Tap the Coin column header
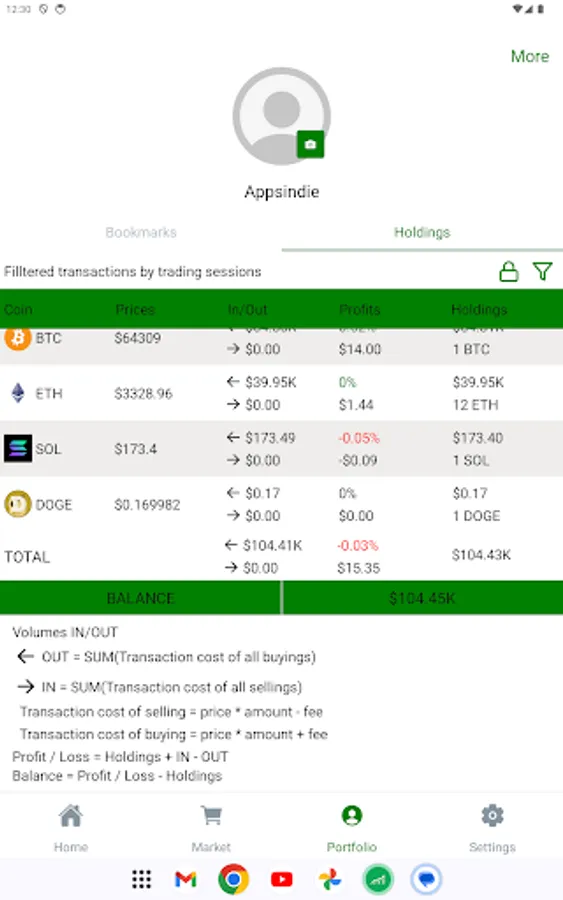Image resolution: width=563 pixels, height=900 pixels. click(x=18, y=309)
